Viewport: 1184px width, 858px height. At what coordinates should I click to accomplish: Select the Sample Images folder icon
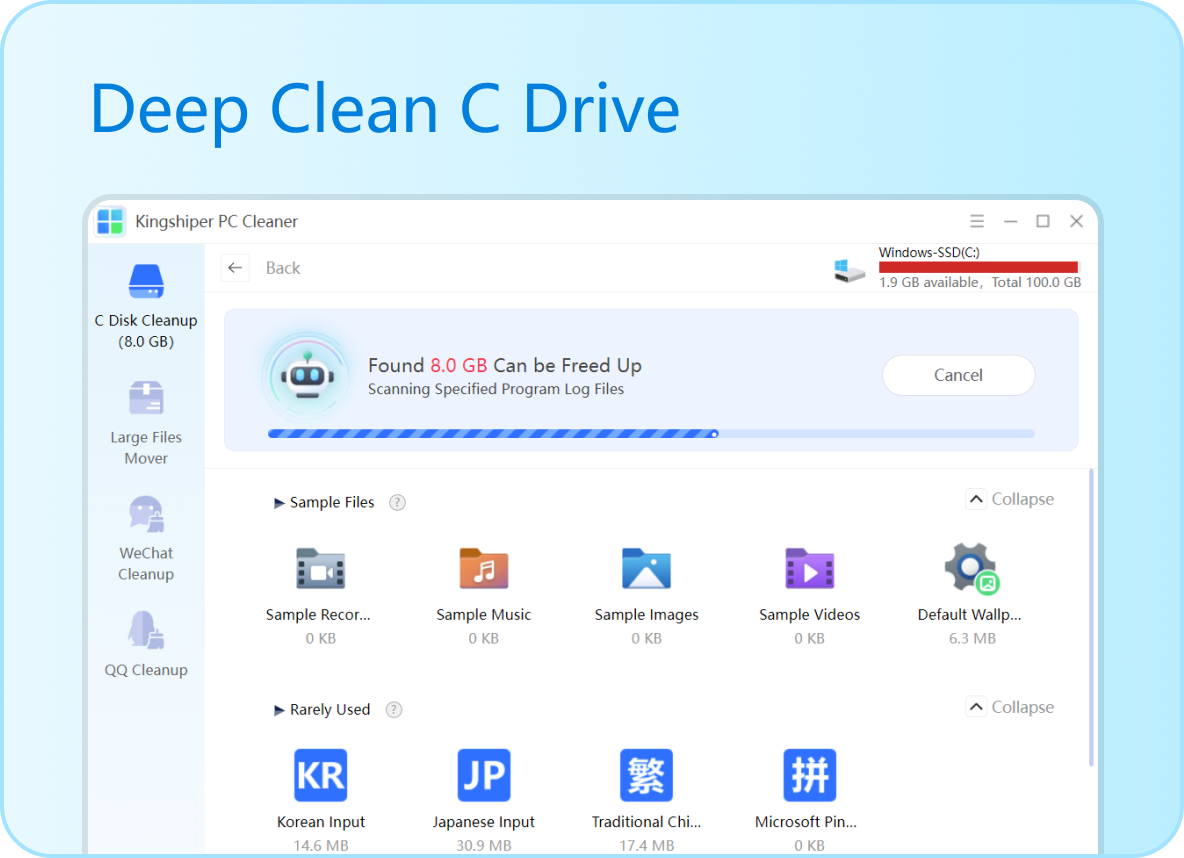(646, 569)
